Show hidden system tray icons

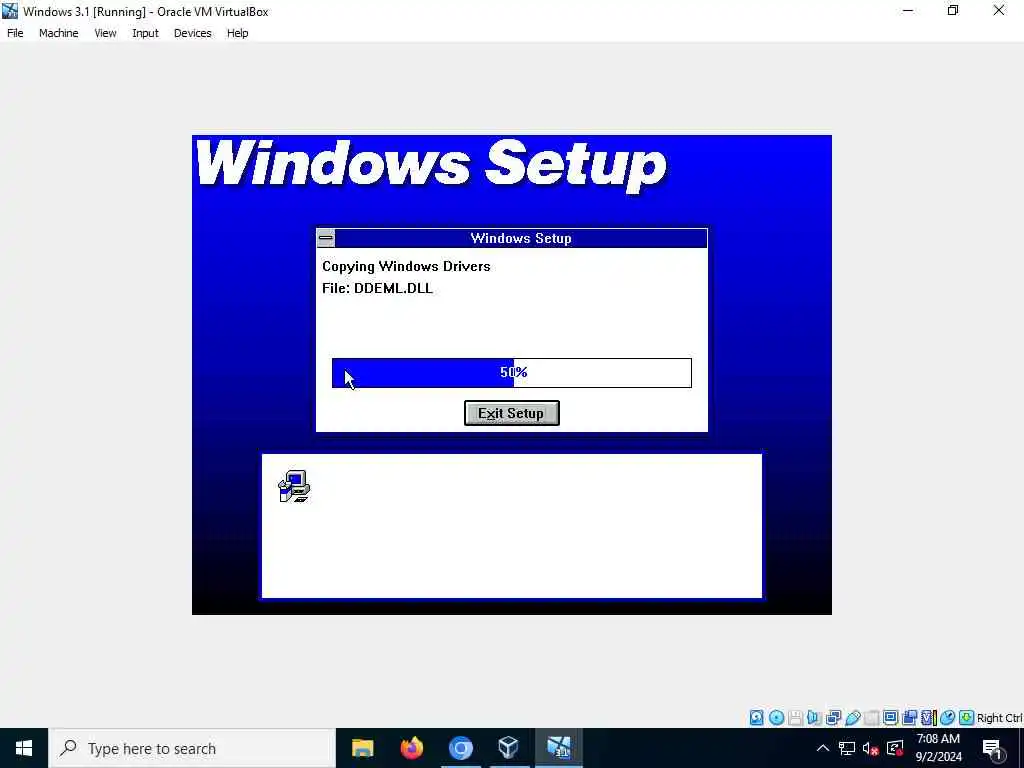[823, 748]
